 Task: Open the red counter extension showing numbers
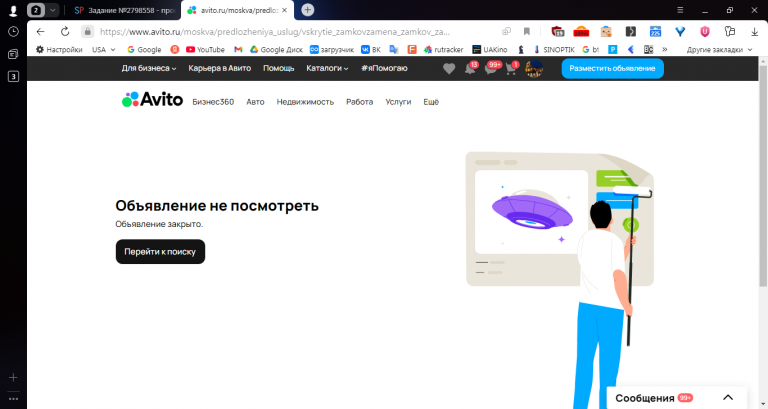coord(581,31)
